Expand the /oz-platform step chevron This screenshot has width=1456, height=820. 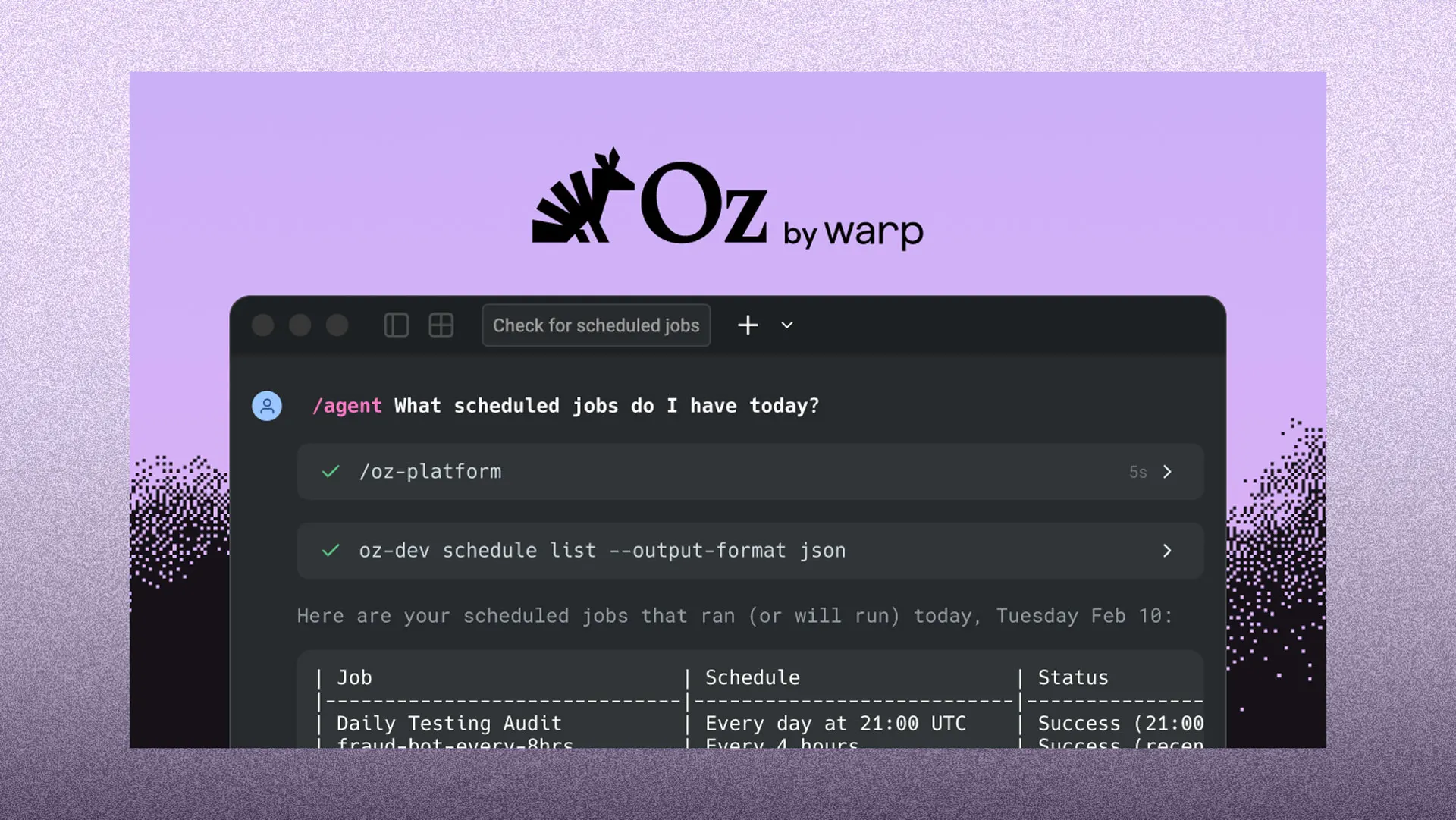tap(1167, 472)
